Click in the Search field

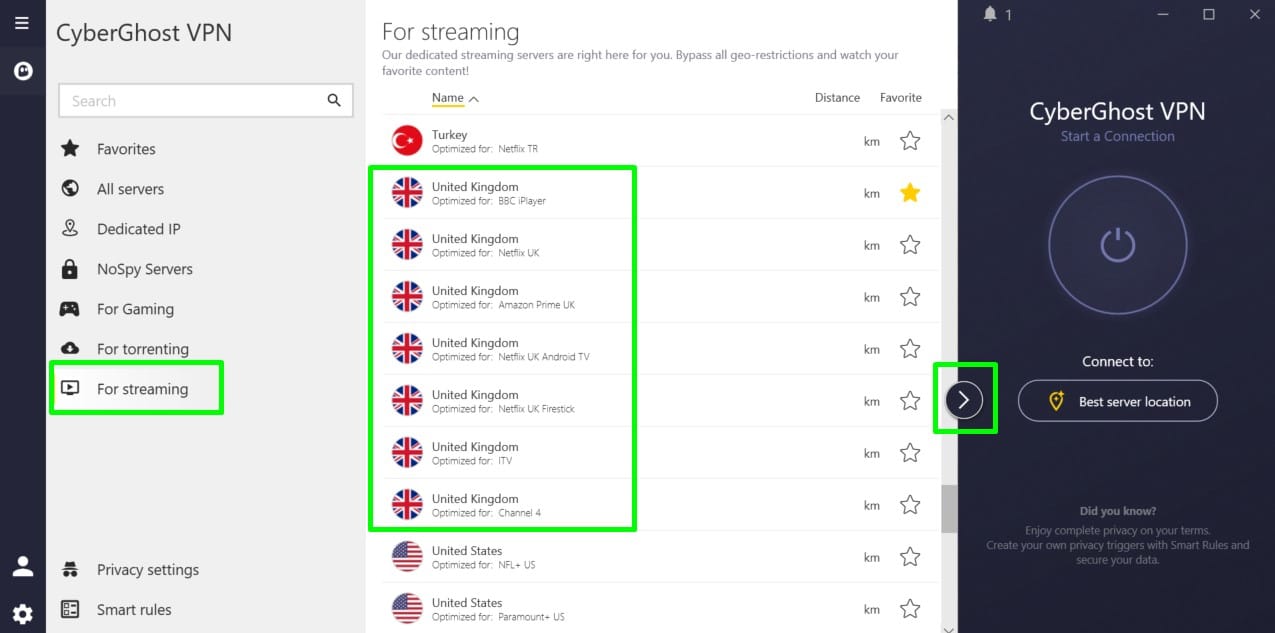pyautogui.click(x=205, y=101)
